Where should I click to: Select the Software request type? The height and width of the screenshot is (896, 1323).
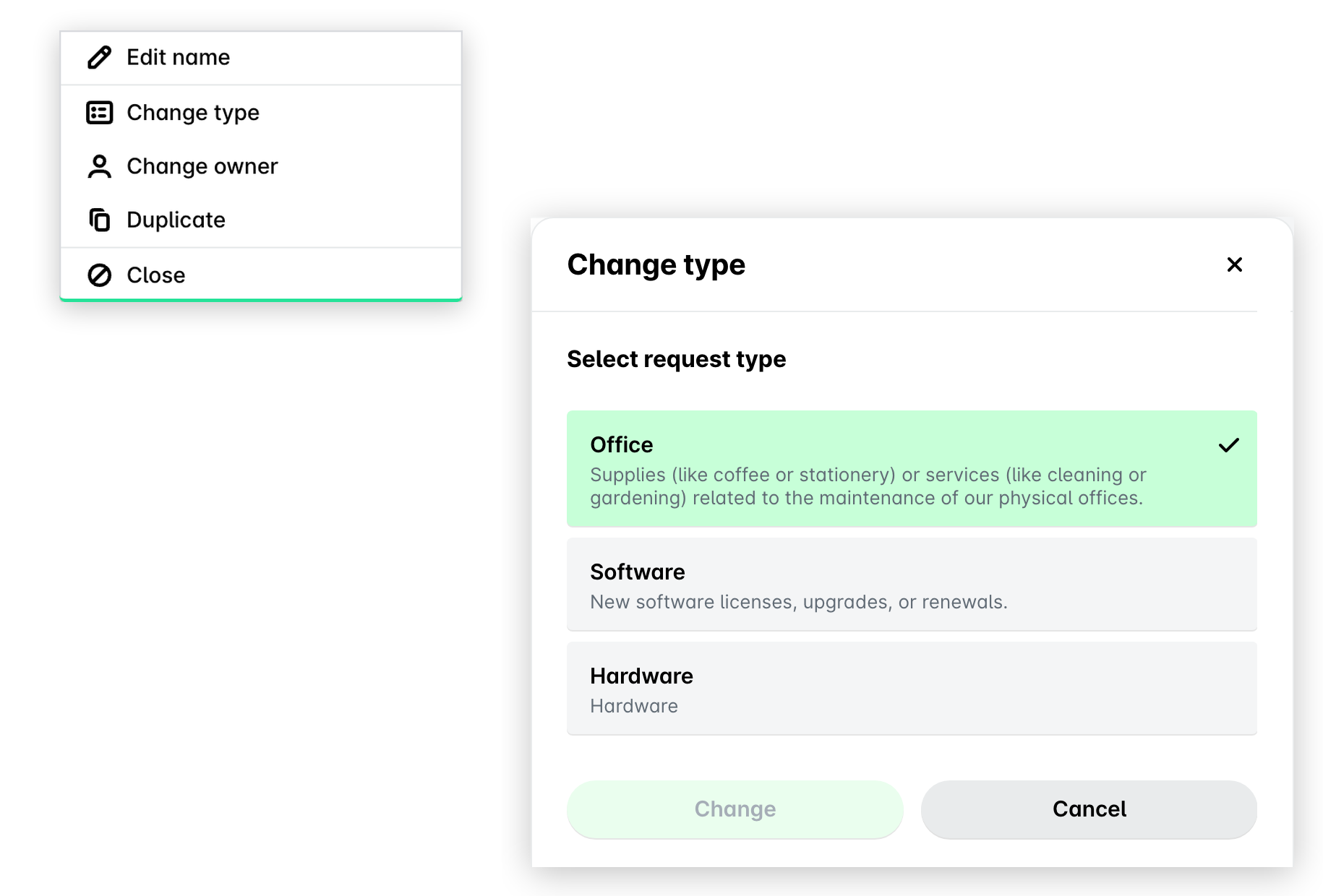(912, 584)
